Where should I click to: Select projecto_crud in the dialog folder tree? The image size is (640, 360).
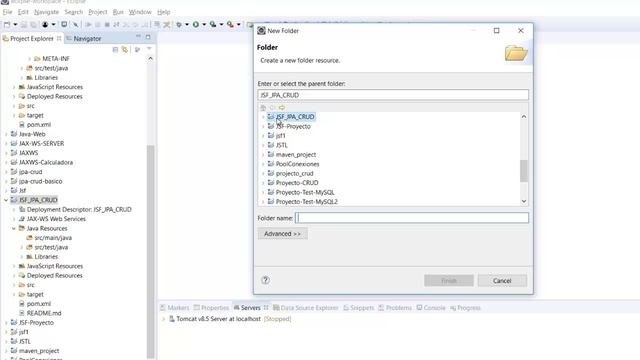point(294,173)
